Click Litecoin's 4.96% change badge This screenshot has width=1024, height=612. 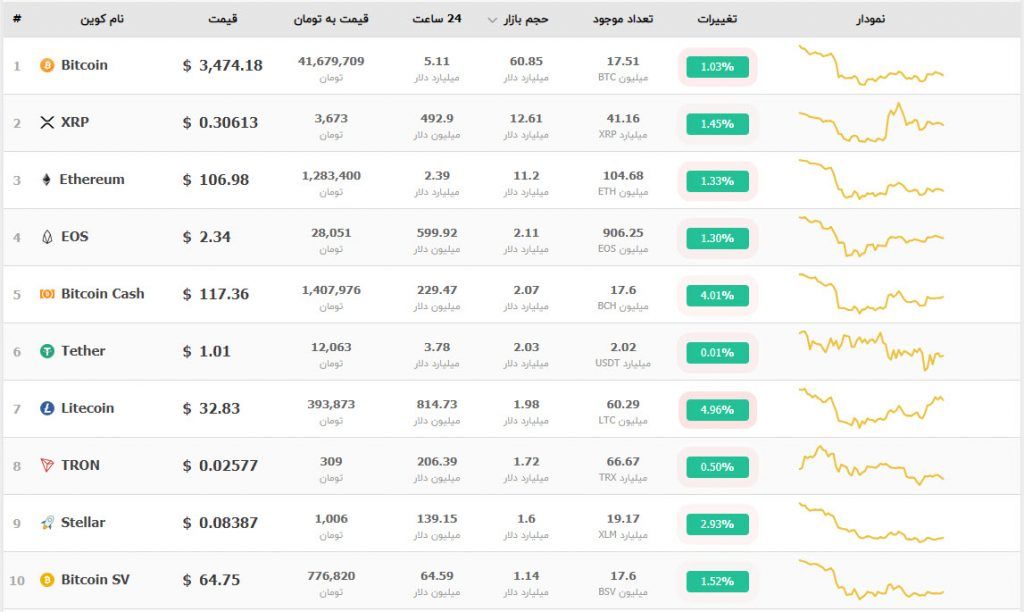pyautogui.click(x=717, y=409)
